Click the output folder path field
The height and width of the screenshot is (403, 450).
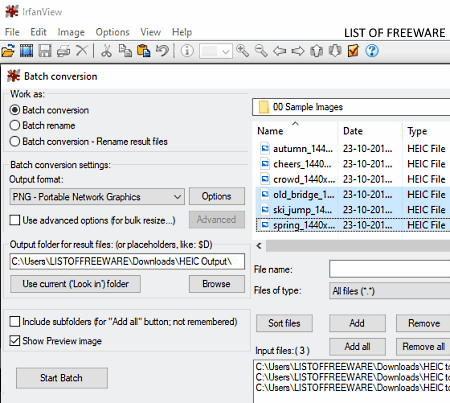coord(127,262)
